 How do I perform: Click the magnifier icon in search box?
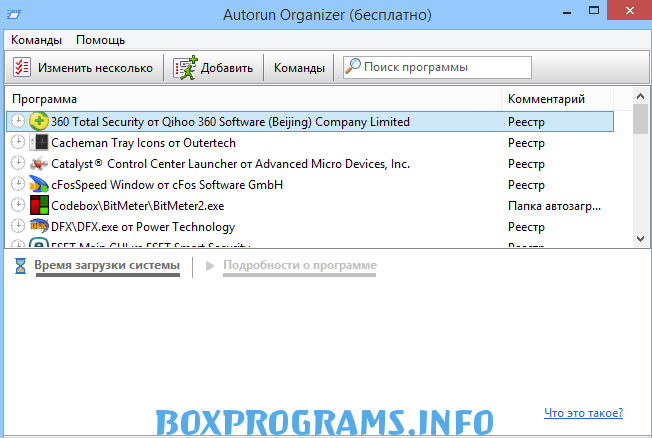click(x=353, y=66)
